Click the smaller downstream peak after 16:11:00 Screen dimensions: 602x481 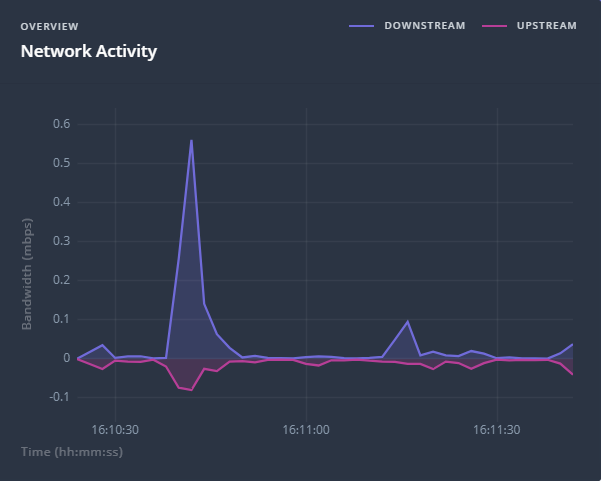click(x=408, y=321)
